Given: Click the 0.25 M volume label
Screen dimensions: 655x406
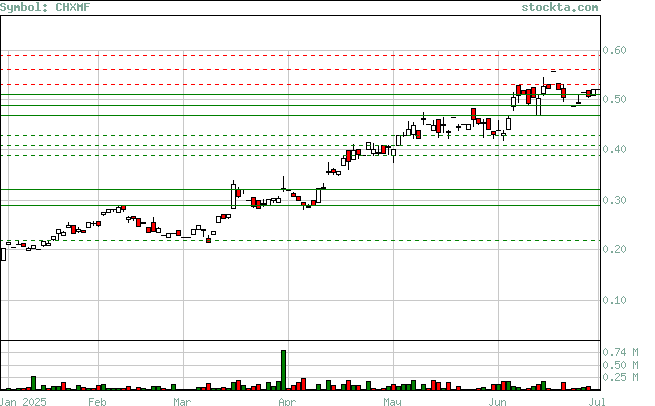Looking at the screenshot, I should tap(620, 377).
